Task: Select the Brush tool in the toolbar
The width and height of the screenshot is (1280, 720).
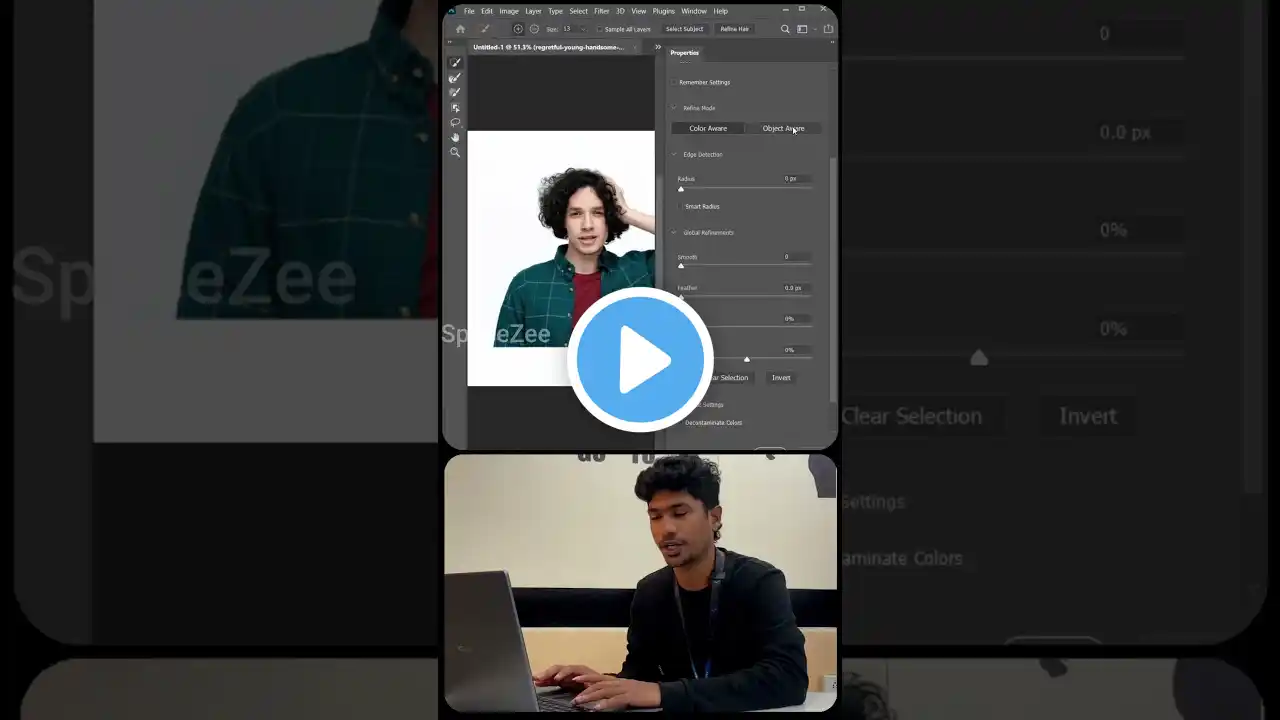Action: point(456,93)
